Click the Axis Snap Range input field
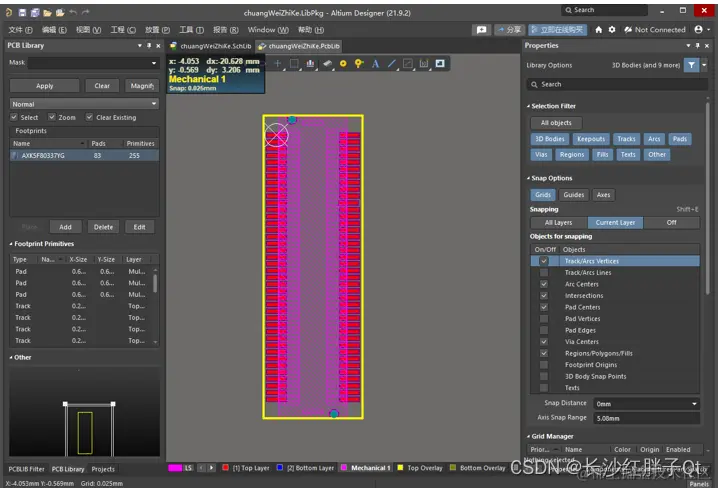 pyautogui.click(x=647, y=418)
